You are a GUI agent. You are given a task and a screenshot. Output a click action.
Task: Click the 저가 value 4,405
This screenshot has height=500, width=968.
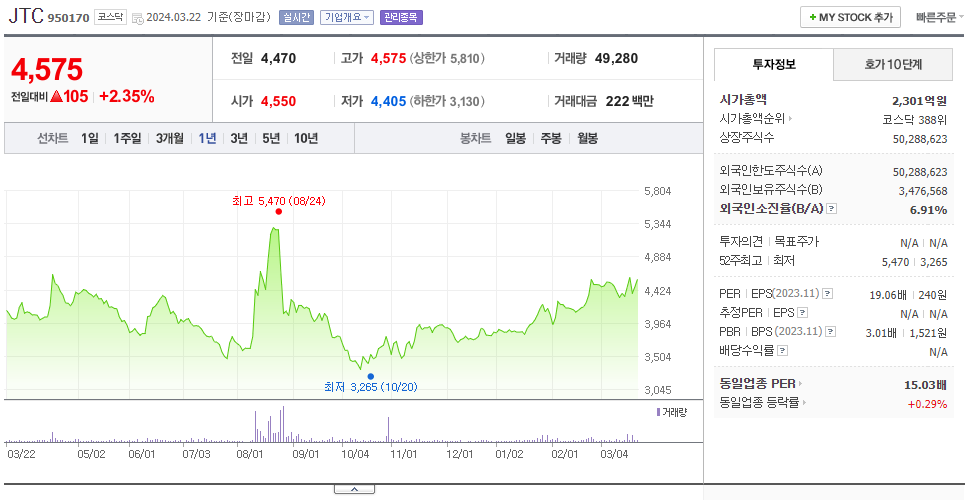pyautogui.click(x=388, y=101)
